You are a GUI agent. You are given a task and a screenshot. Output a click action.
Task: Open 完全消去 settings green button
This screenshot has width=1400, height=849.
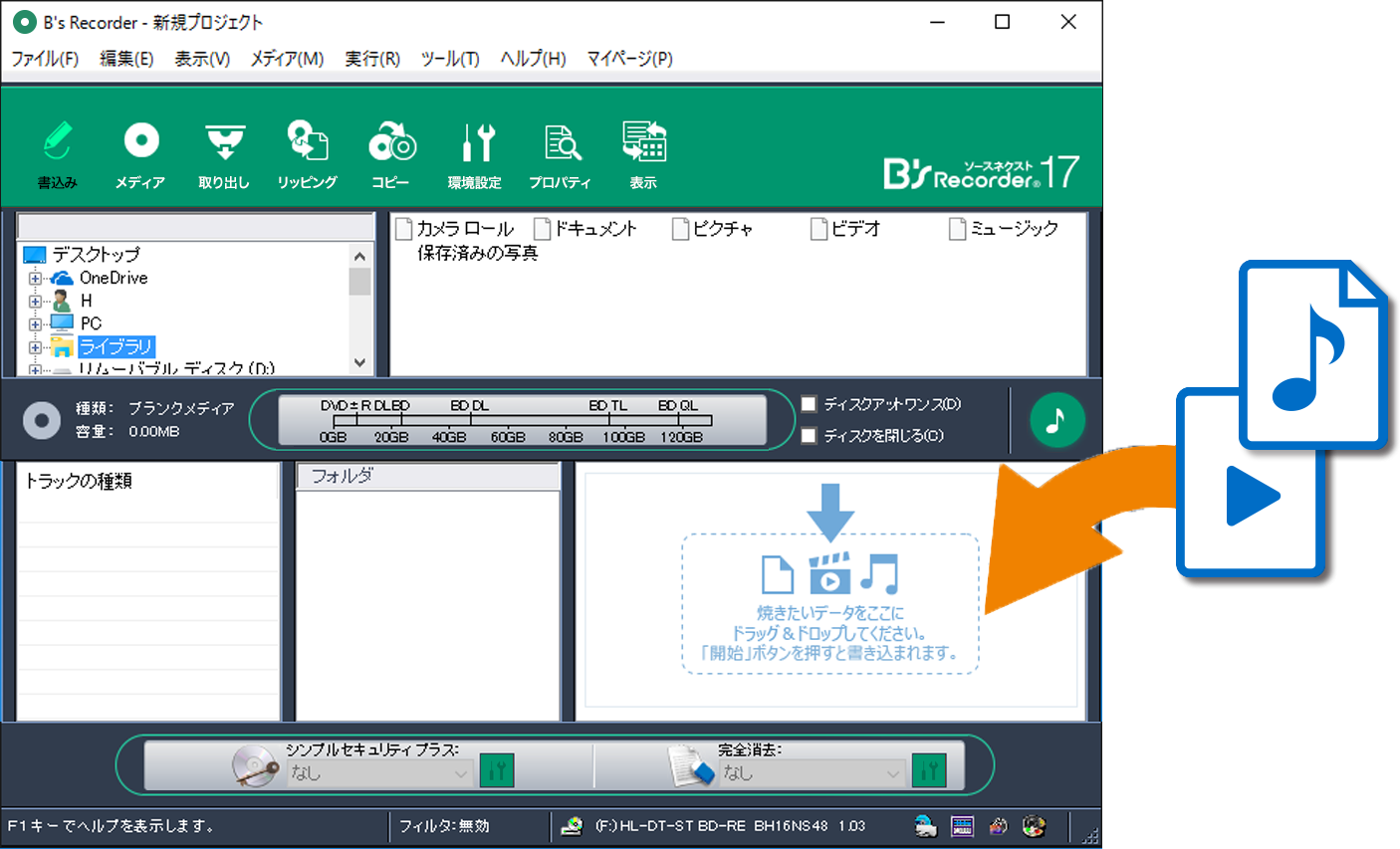click(x=929, y=770)
